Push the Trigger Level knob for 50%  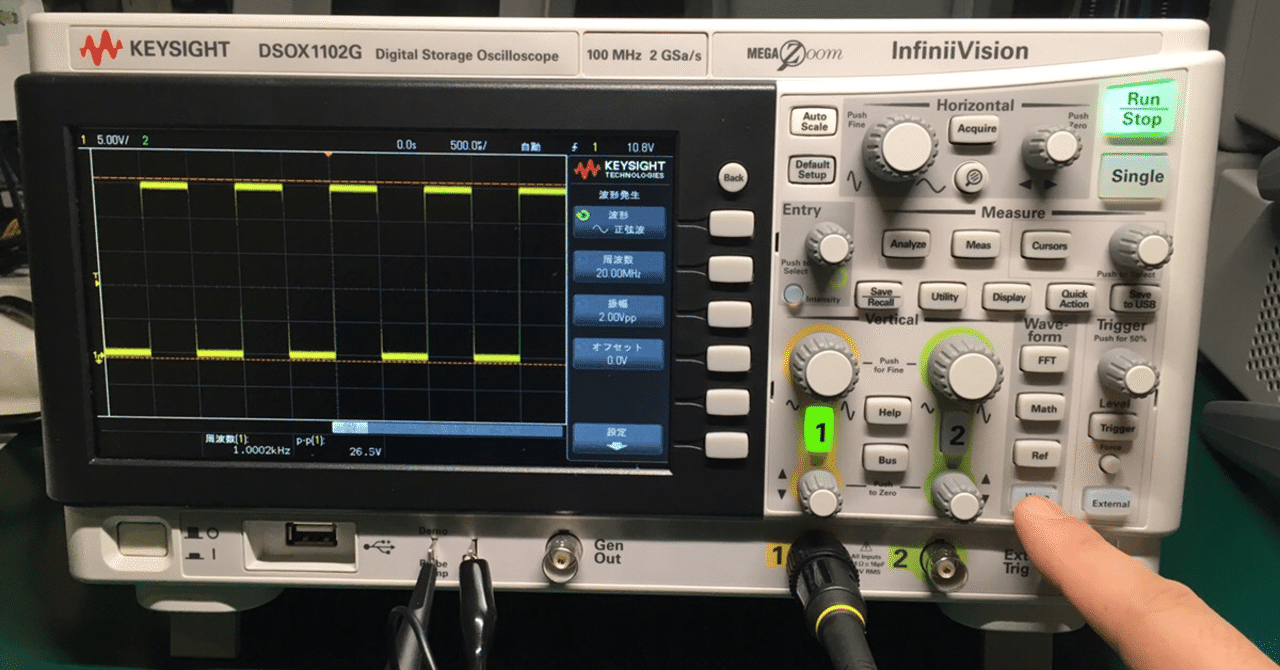pos(1128,374)
